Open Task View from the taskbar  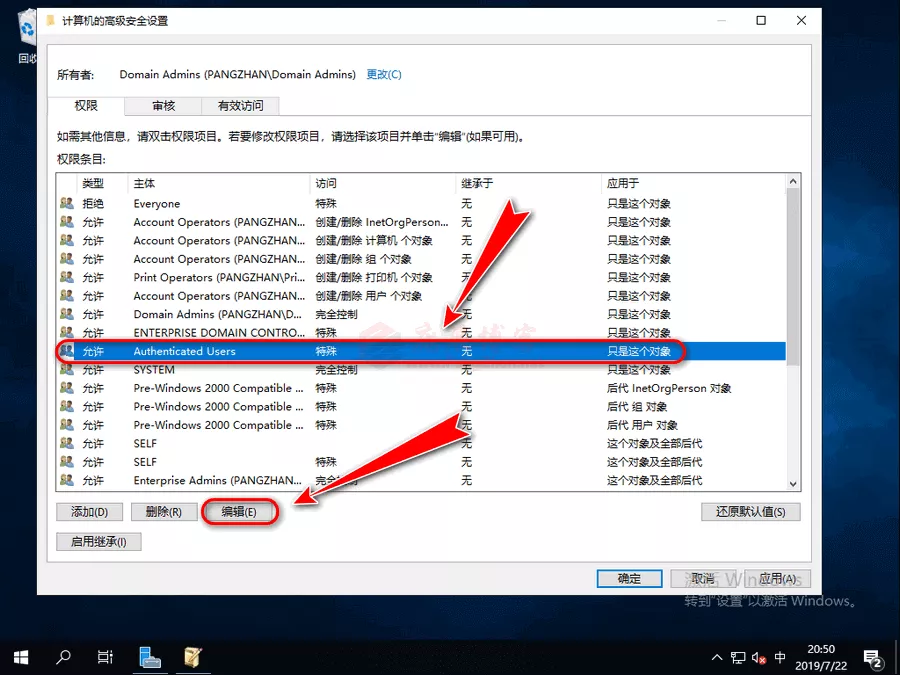[105, 657]
